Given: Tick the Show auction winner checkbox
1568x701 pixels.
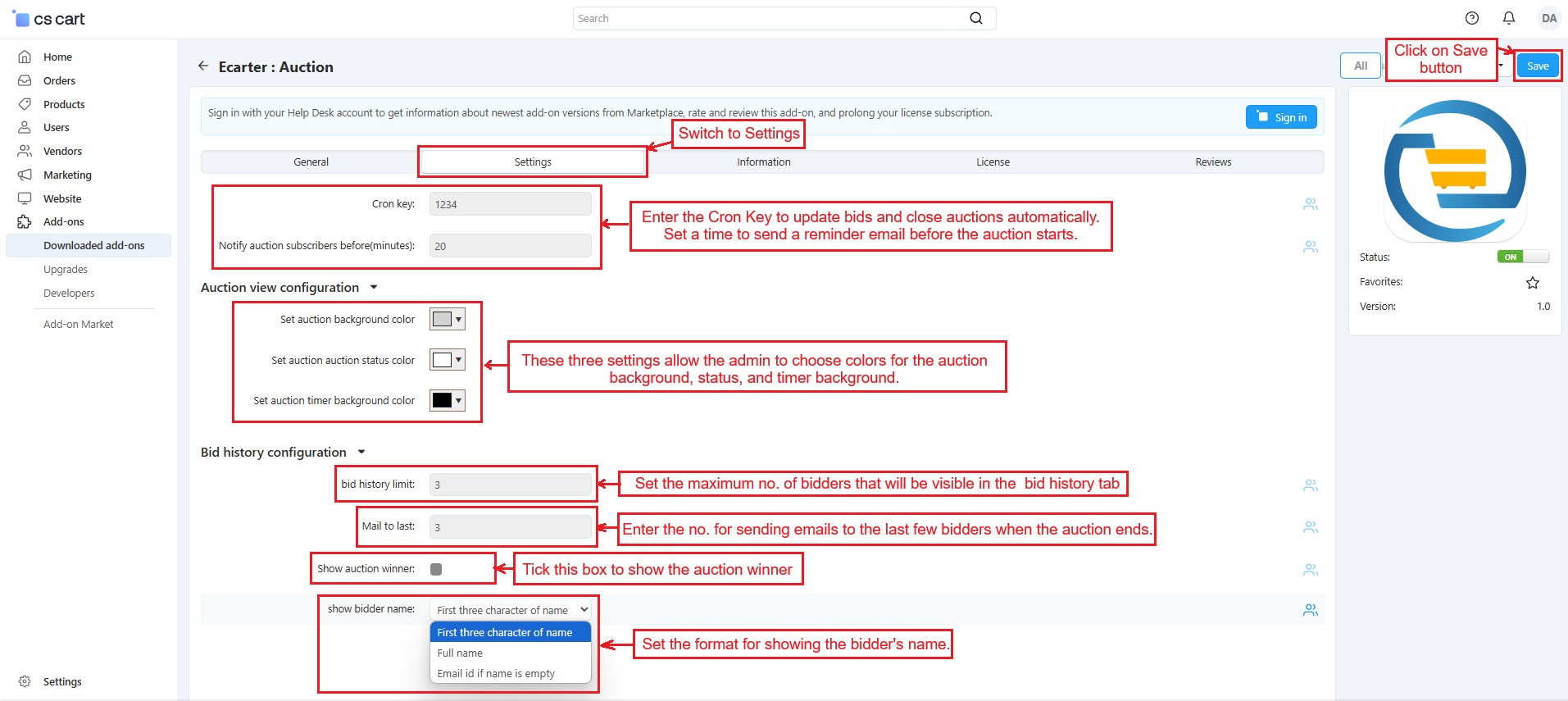Looking at the screenshot, I should 436,569.
